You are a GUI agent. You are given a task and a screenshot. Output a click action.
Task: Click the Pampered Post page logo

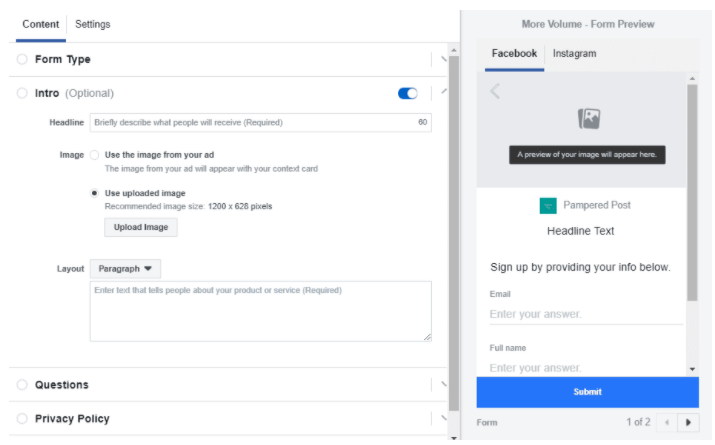pyautogui.click(x=548, y=205)
